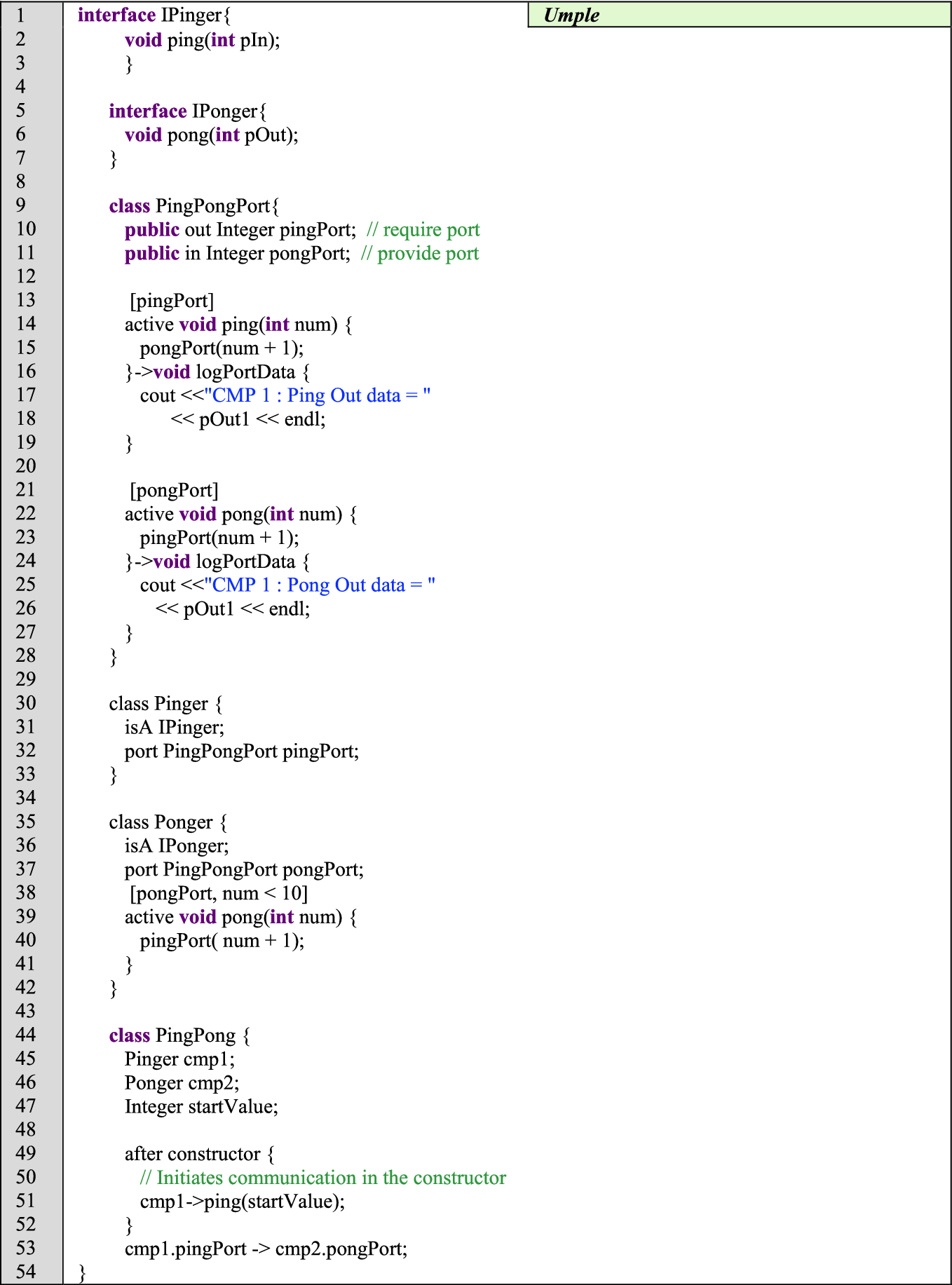The width and height of the screenshot is (952, 1285).
Task: Click 'active void pong(int num) {' on line 39
Action: coord(240,918)
